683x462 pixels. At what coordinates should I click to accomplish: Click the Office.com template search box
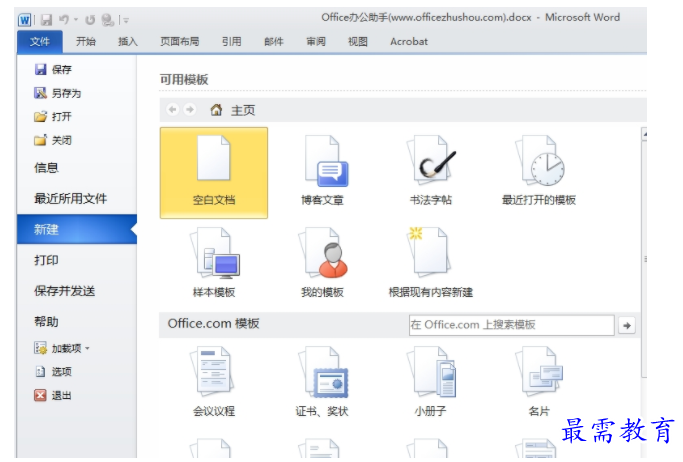click(511, 325)
